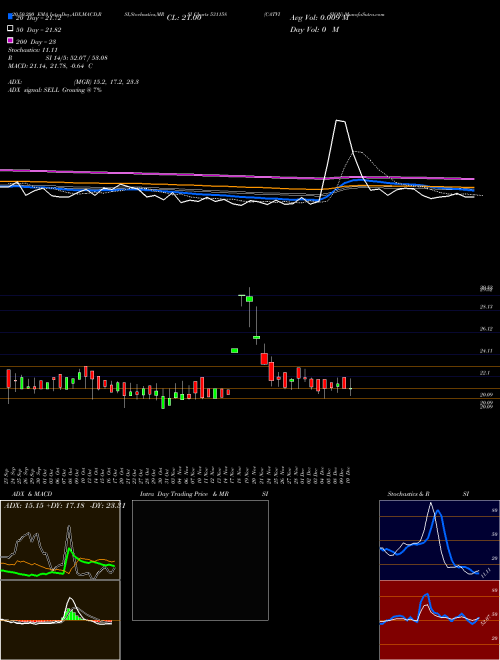500x660 pixels.
Task: Open the 'ADX & MACD' panel title
Action: [32, 494]
